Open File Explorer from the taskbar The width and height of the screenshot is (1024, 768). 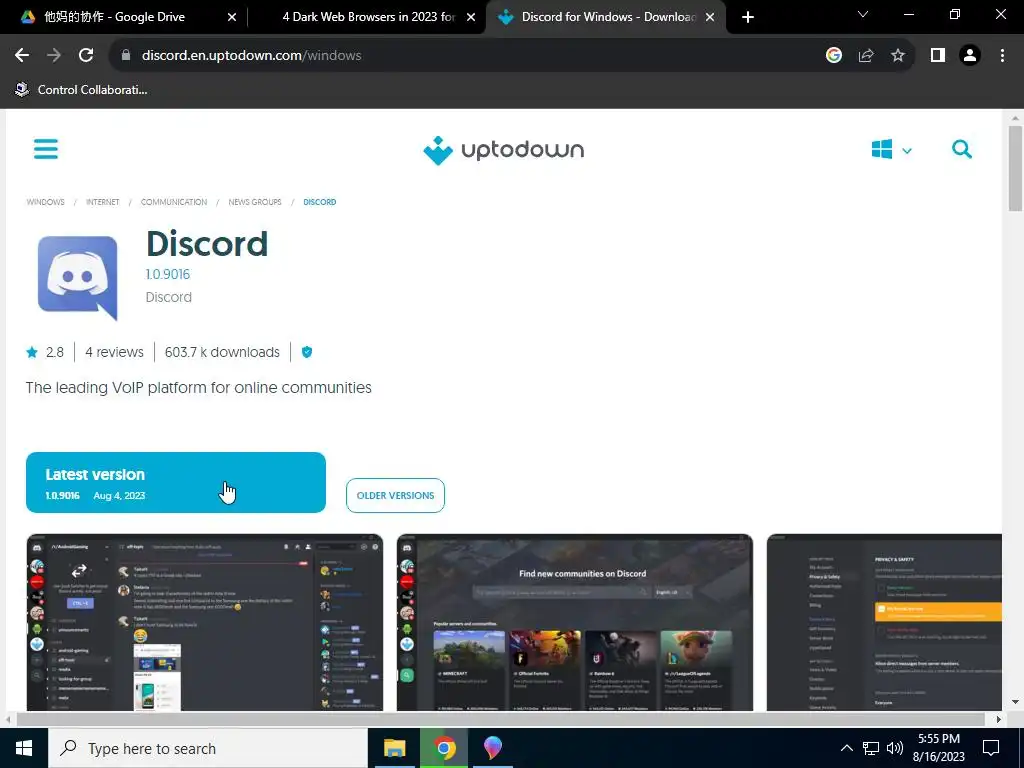394,748
